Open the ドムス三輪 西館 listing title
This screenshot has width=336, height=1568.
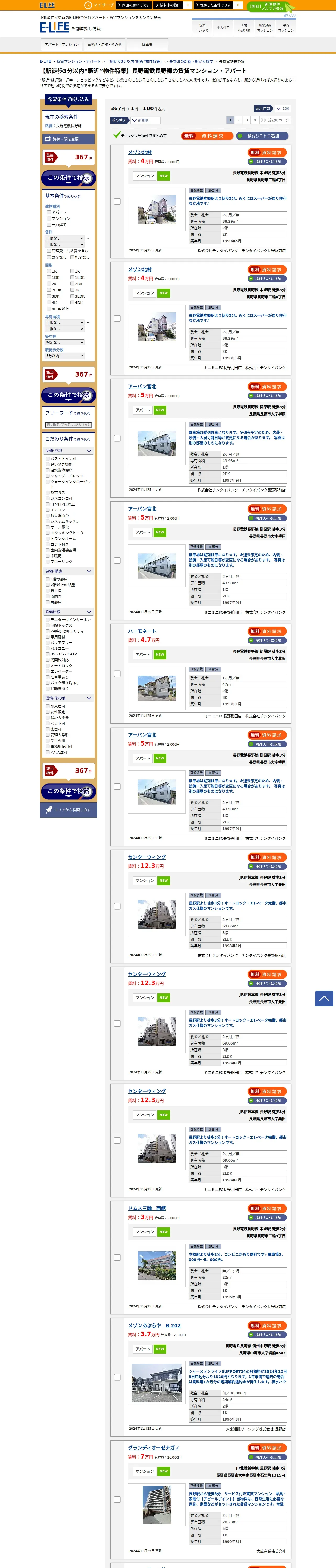point(147,1208)
